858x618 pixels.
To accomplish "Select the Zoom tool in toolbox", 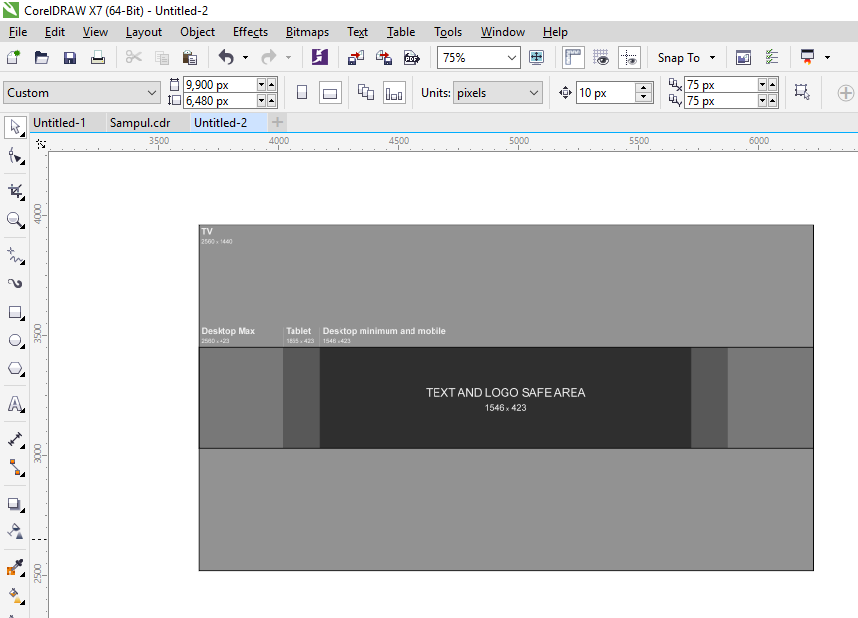I will tap(15, 220).
